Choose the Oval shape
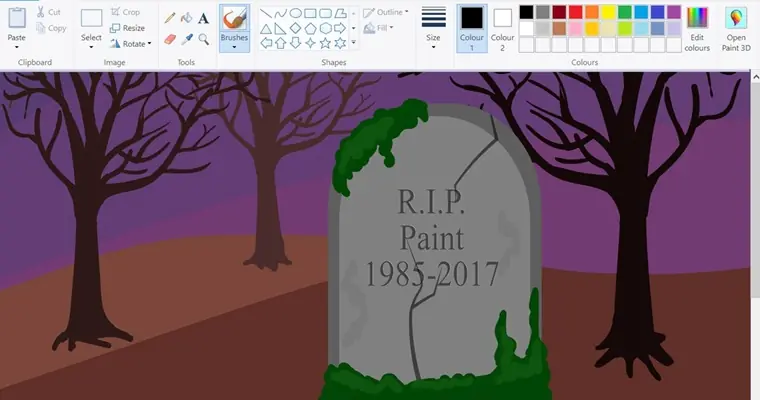Screen dimensions: 760x400 tap(295, 13)
